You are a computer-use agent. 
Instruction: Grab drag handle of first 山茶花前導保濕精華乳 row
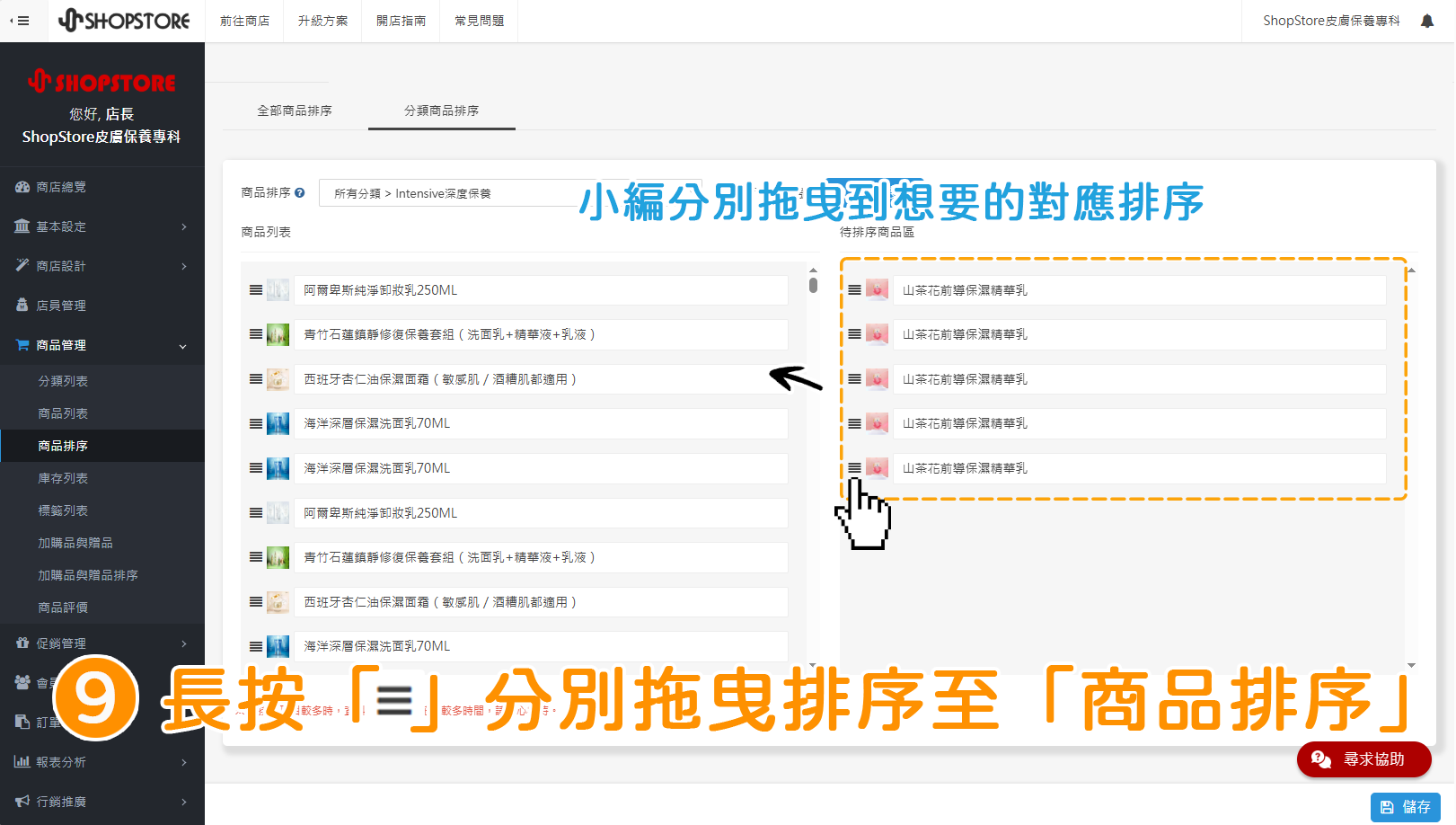(855, 290)
